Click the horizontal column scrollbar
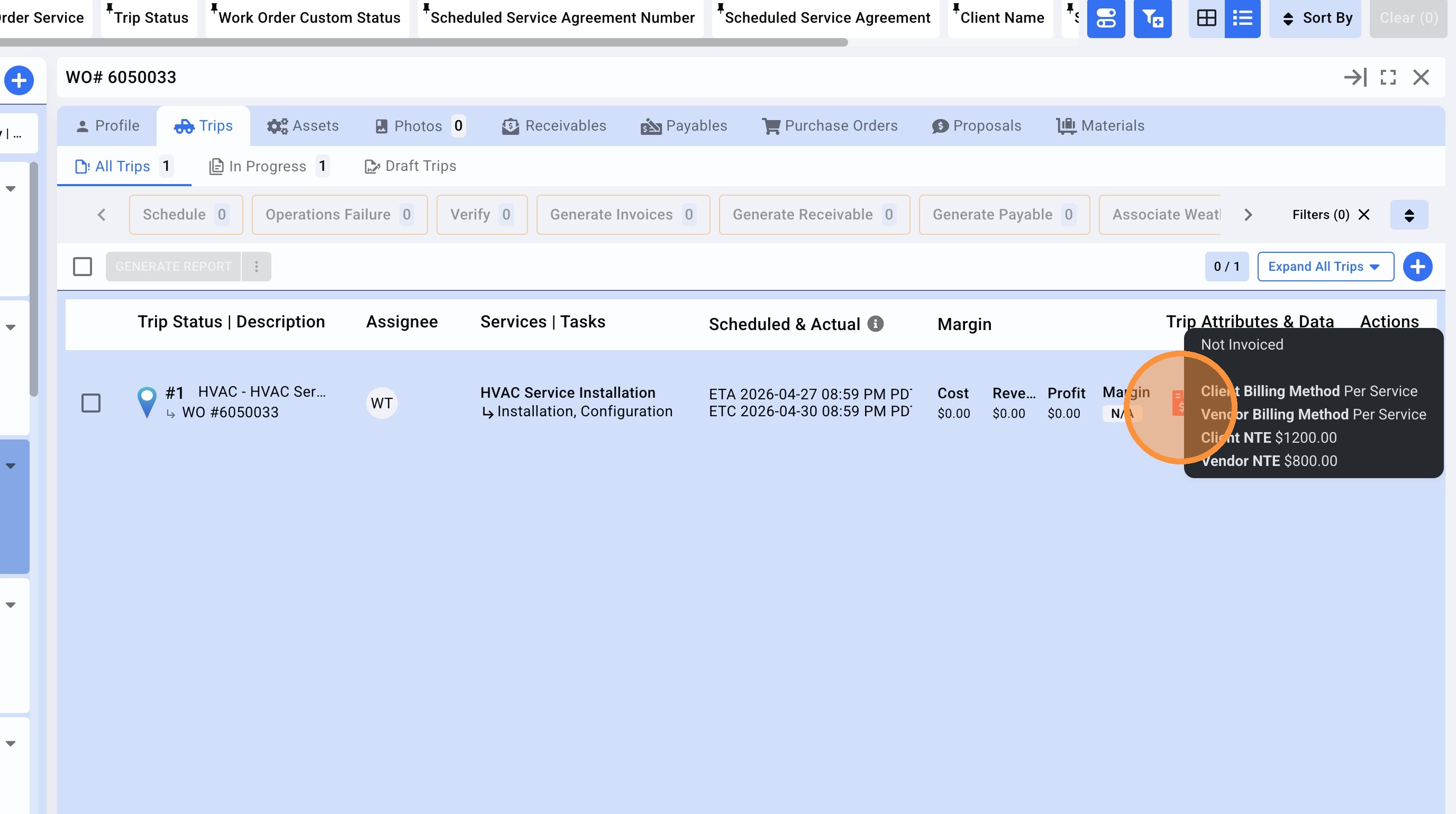The image size is (1456, 814). (424, 42)
